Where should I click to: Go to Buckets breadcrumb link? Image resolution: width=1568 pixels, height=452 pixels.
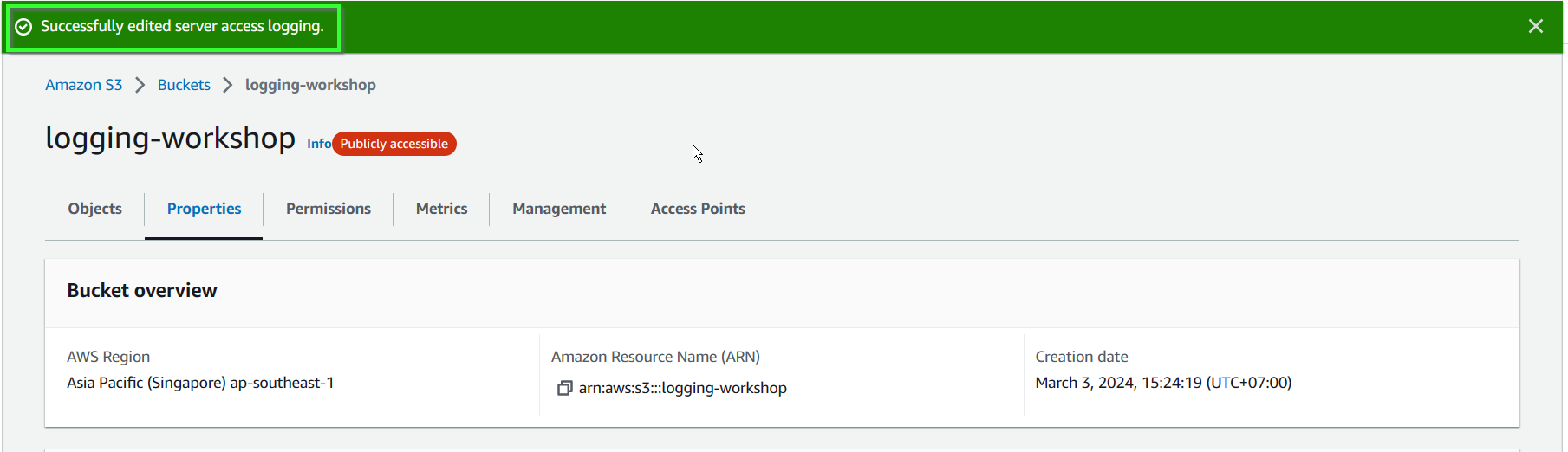184,85
